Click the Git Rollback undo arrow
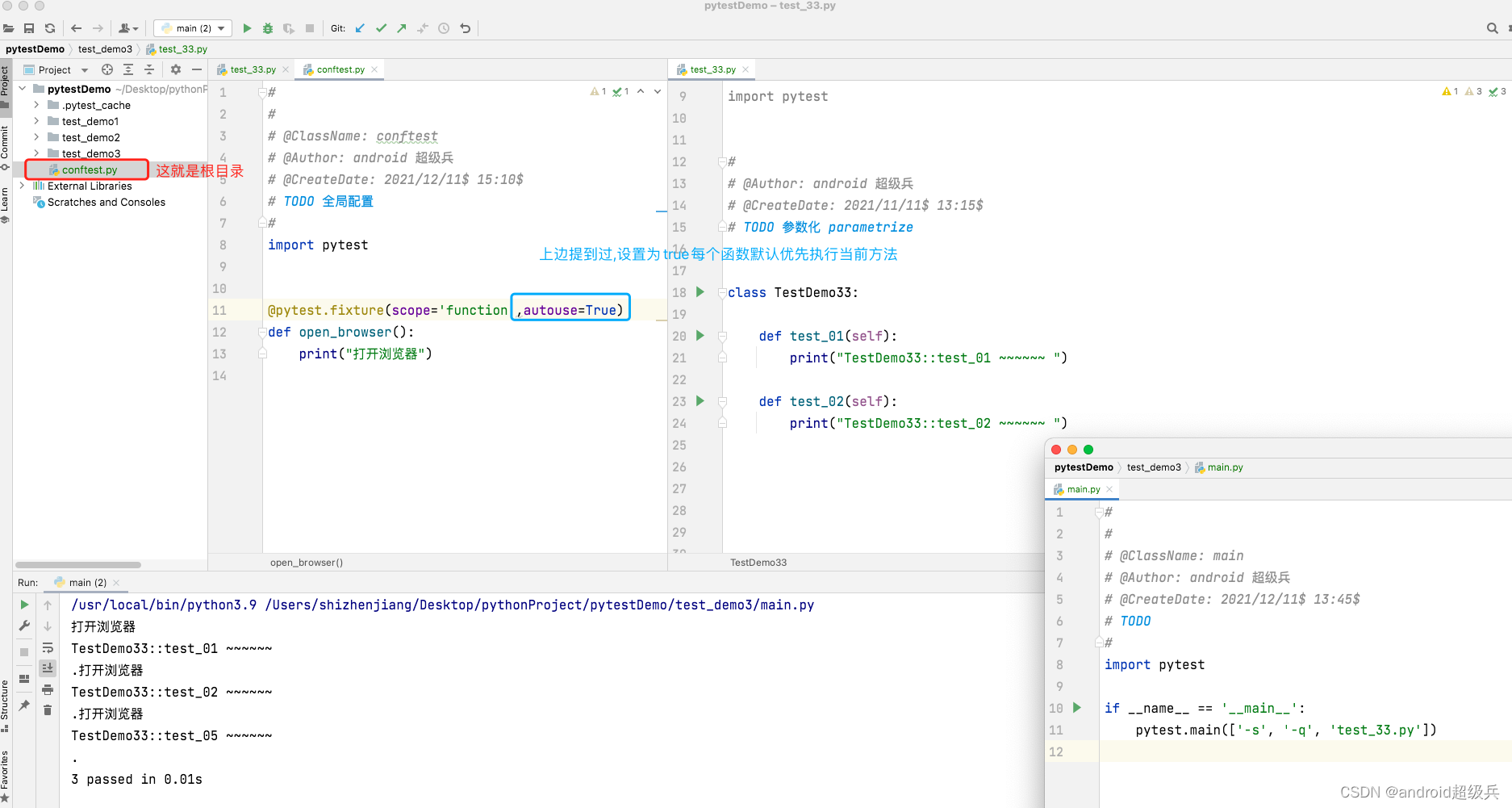 [465, 28]
